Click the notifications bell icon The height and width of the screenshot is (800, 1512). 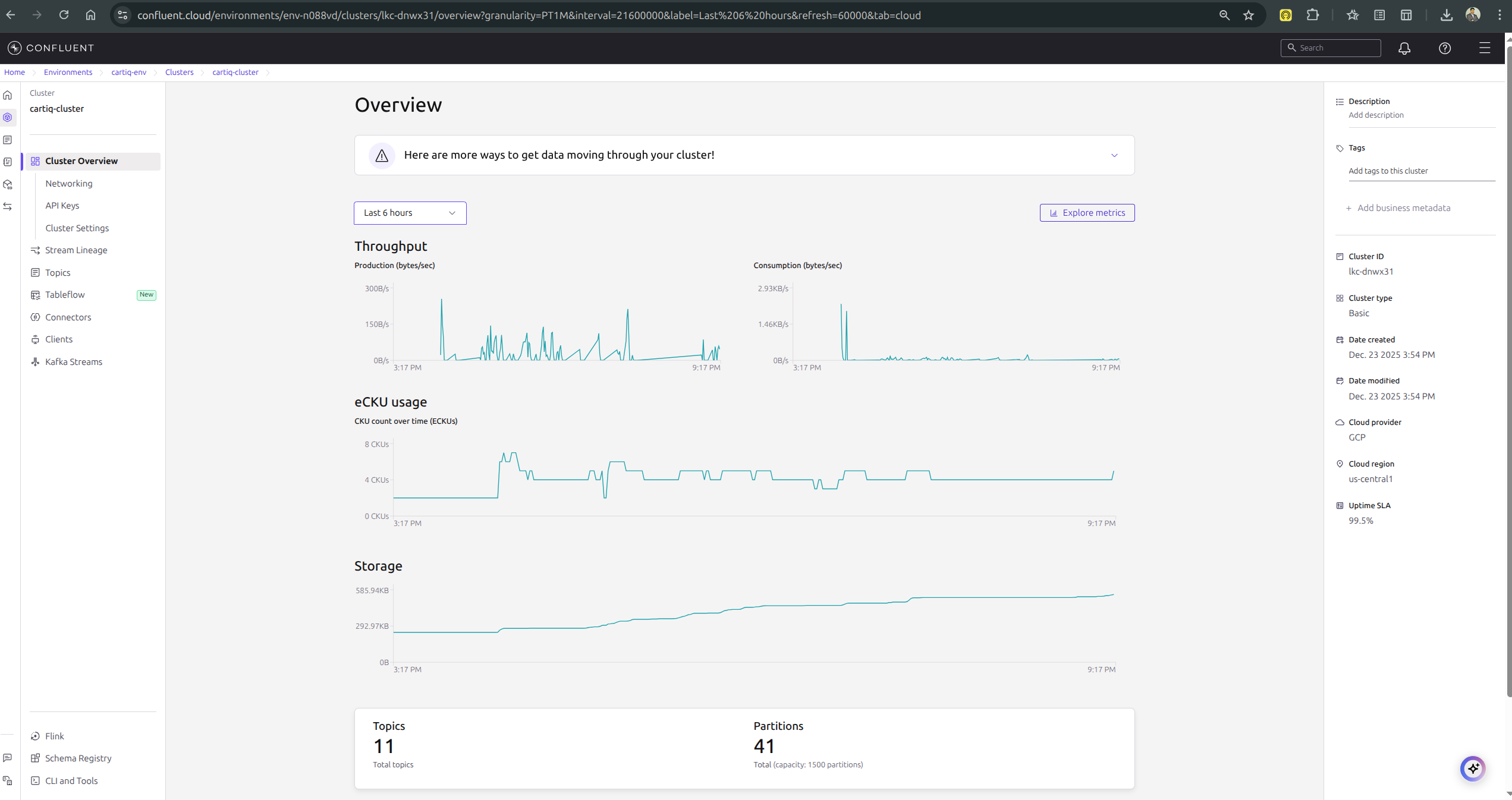coord(1404,48)
